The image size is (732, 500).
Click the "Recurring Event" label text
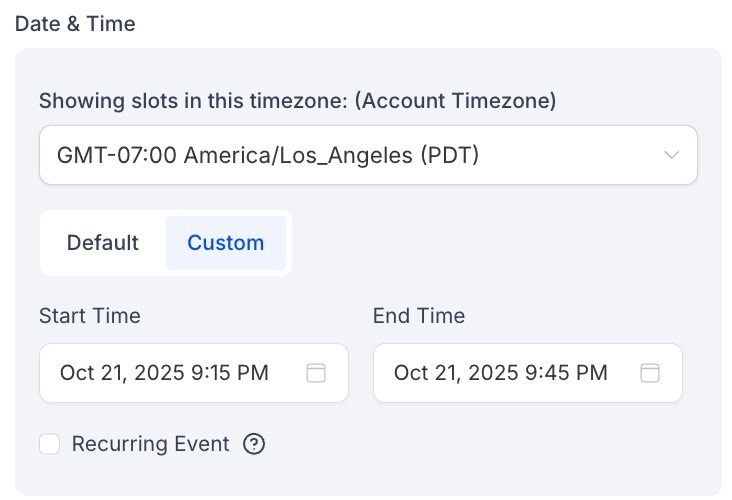pos(151,444)
